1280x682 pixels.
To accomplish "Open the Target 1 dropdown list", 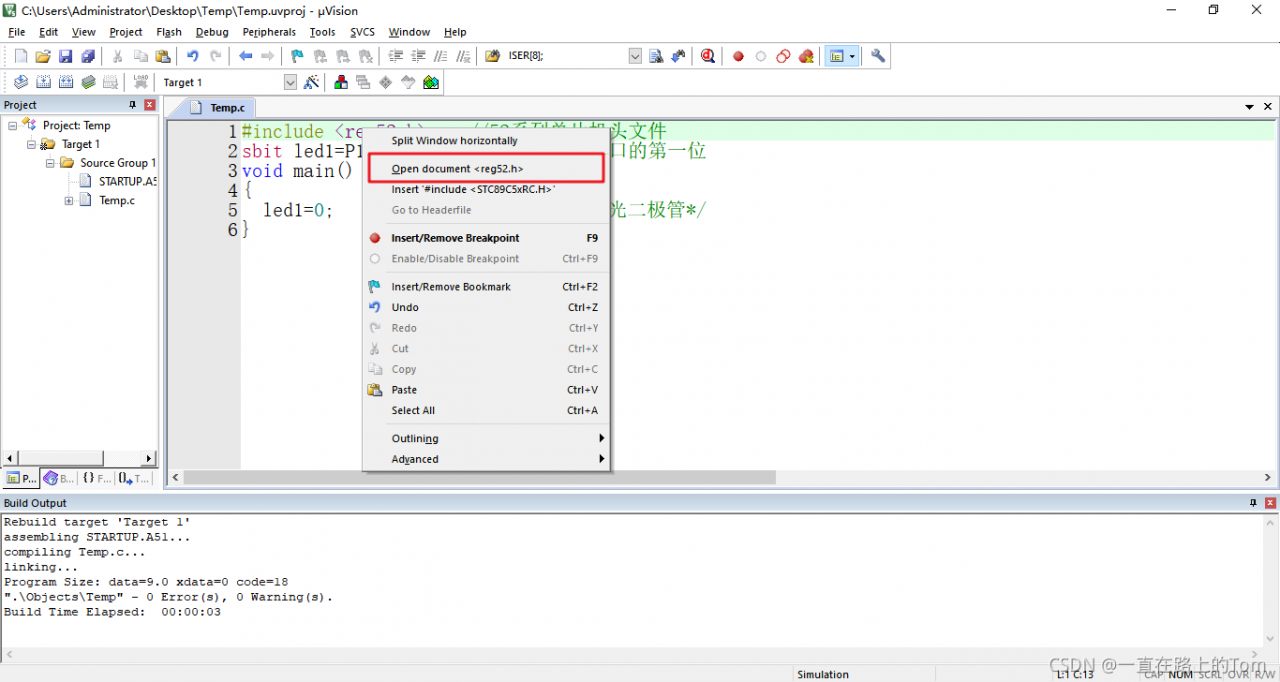I will point(290,83).
